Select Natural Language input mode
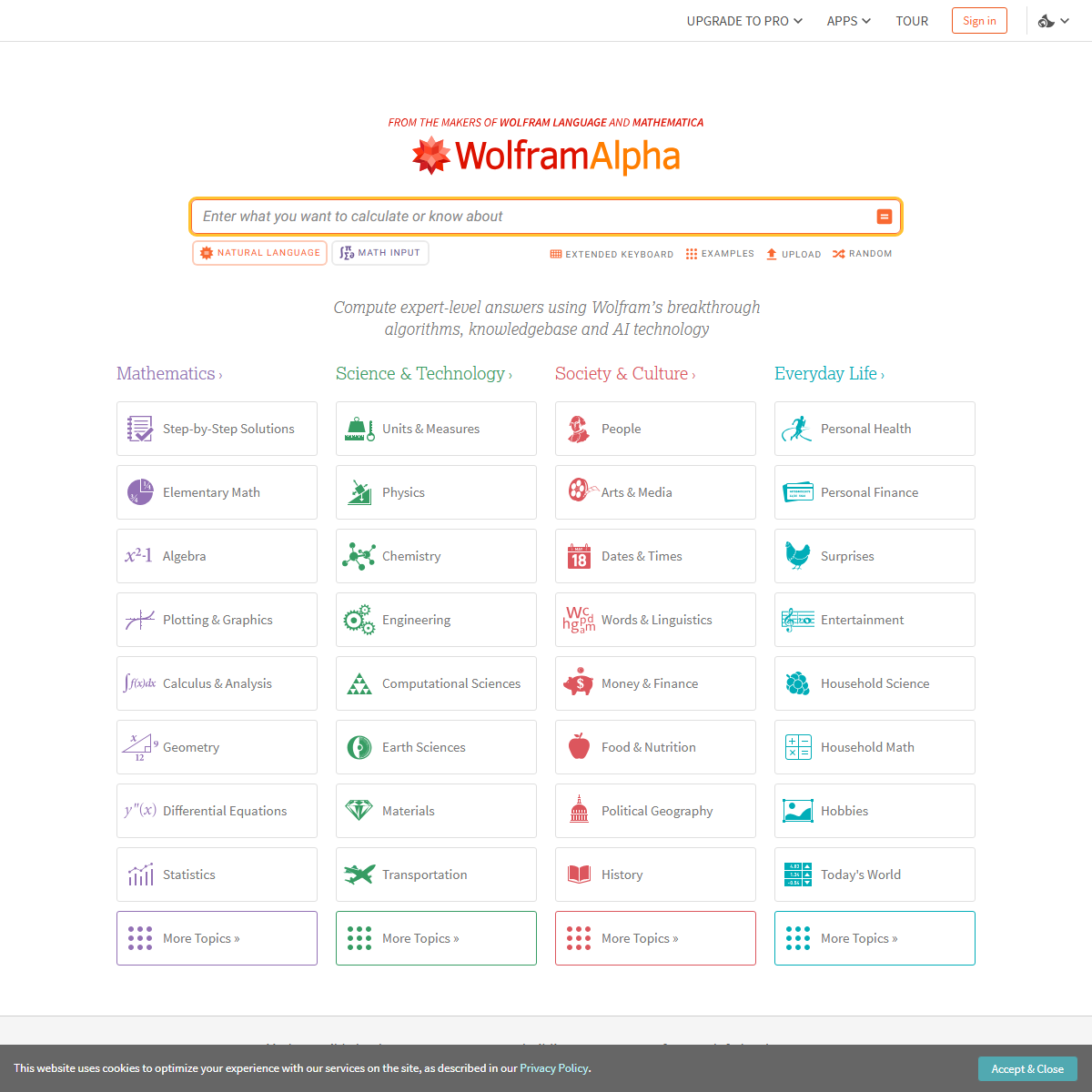Viewport: 1092px width, 1092px height. pos(260,253)
